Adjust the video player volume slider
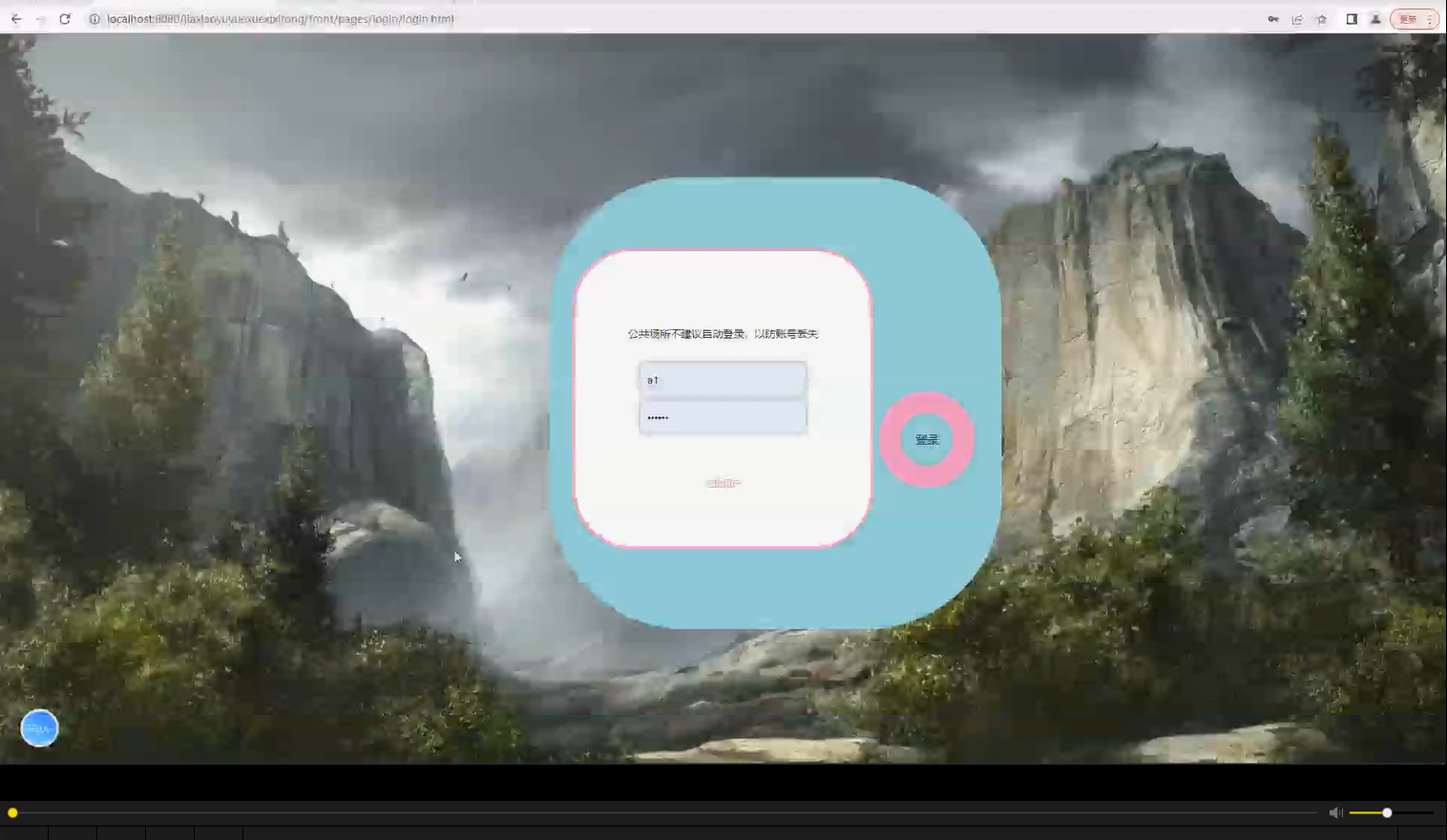Viewport: 1447px width, 840px height. (x=1391, y=812)
